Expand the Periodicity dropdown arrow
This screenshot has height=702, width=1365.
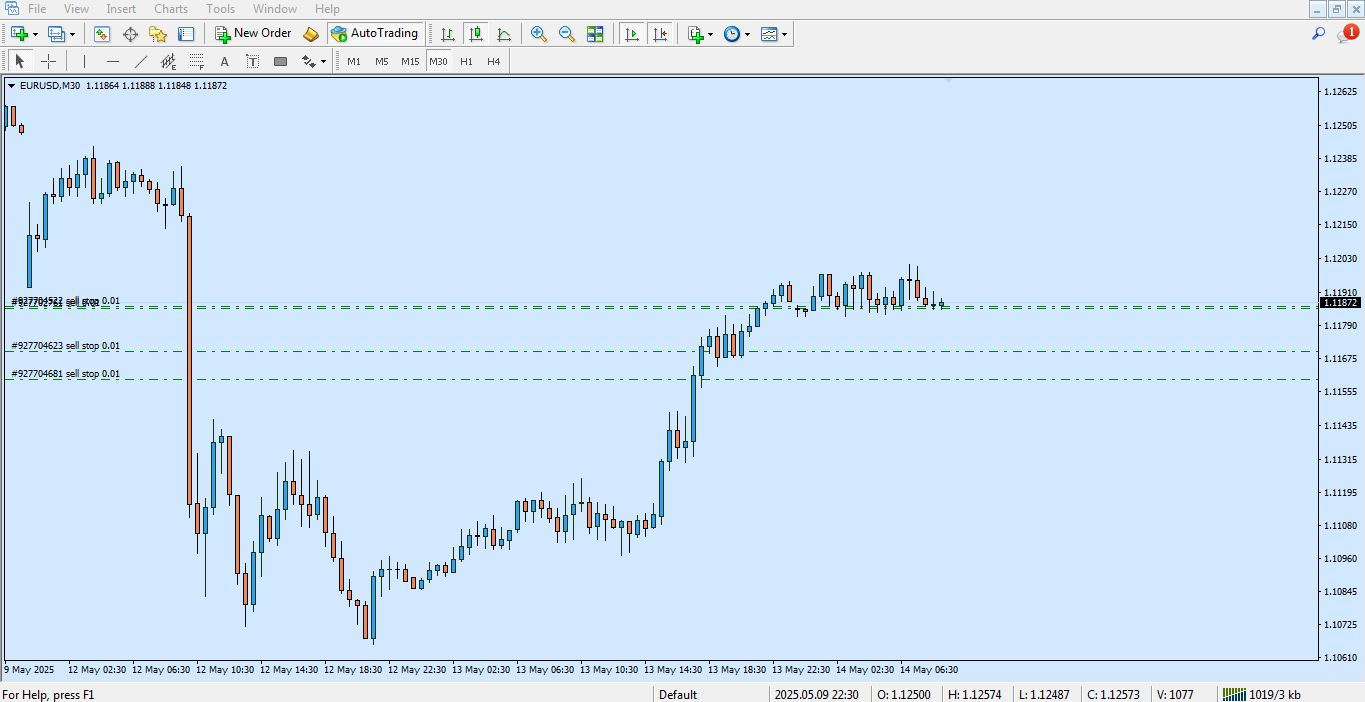coord(748,34)
